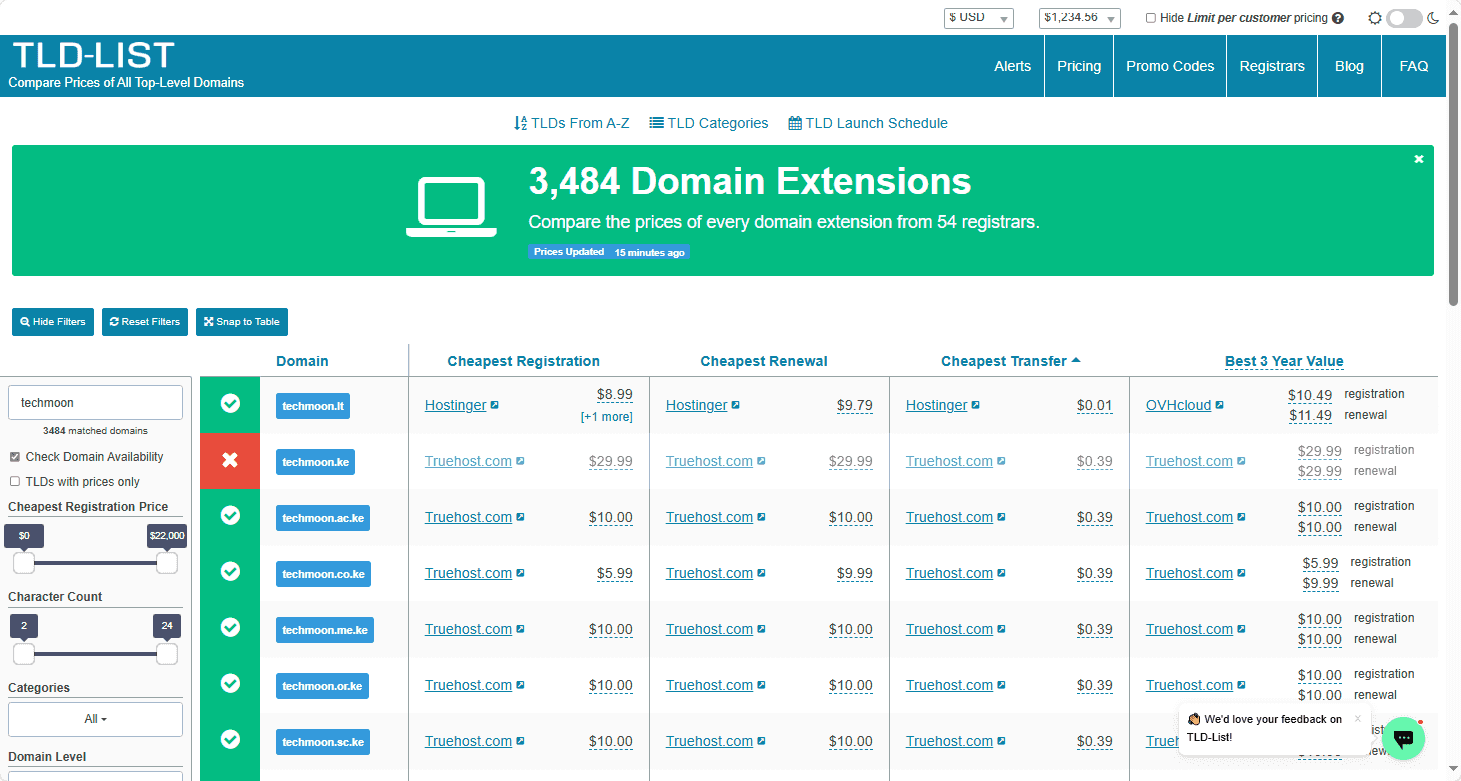Open the OVHcloud registrar link
This screenshot has height=781, width=1461.
coord(1178,405)
